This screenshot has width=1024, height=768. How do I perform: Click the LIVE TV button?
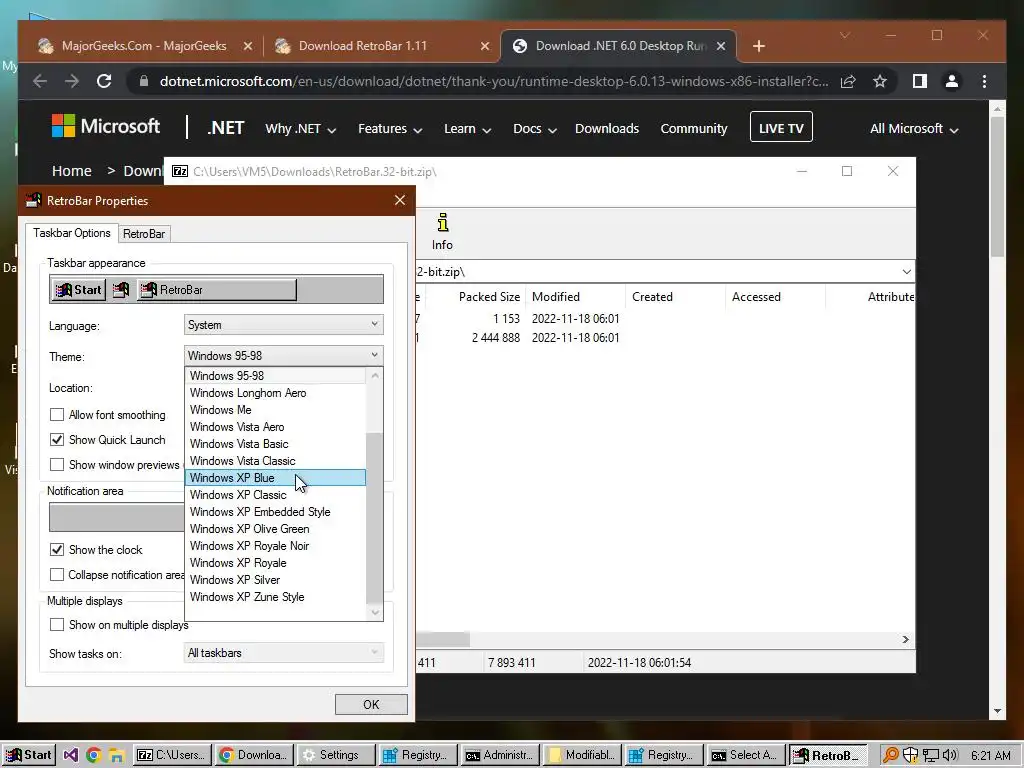[781, 127]
